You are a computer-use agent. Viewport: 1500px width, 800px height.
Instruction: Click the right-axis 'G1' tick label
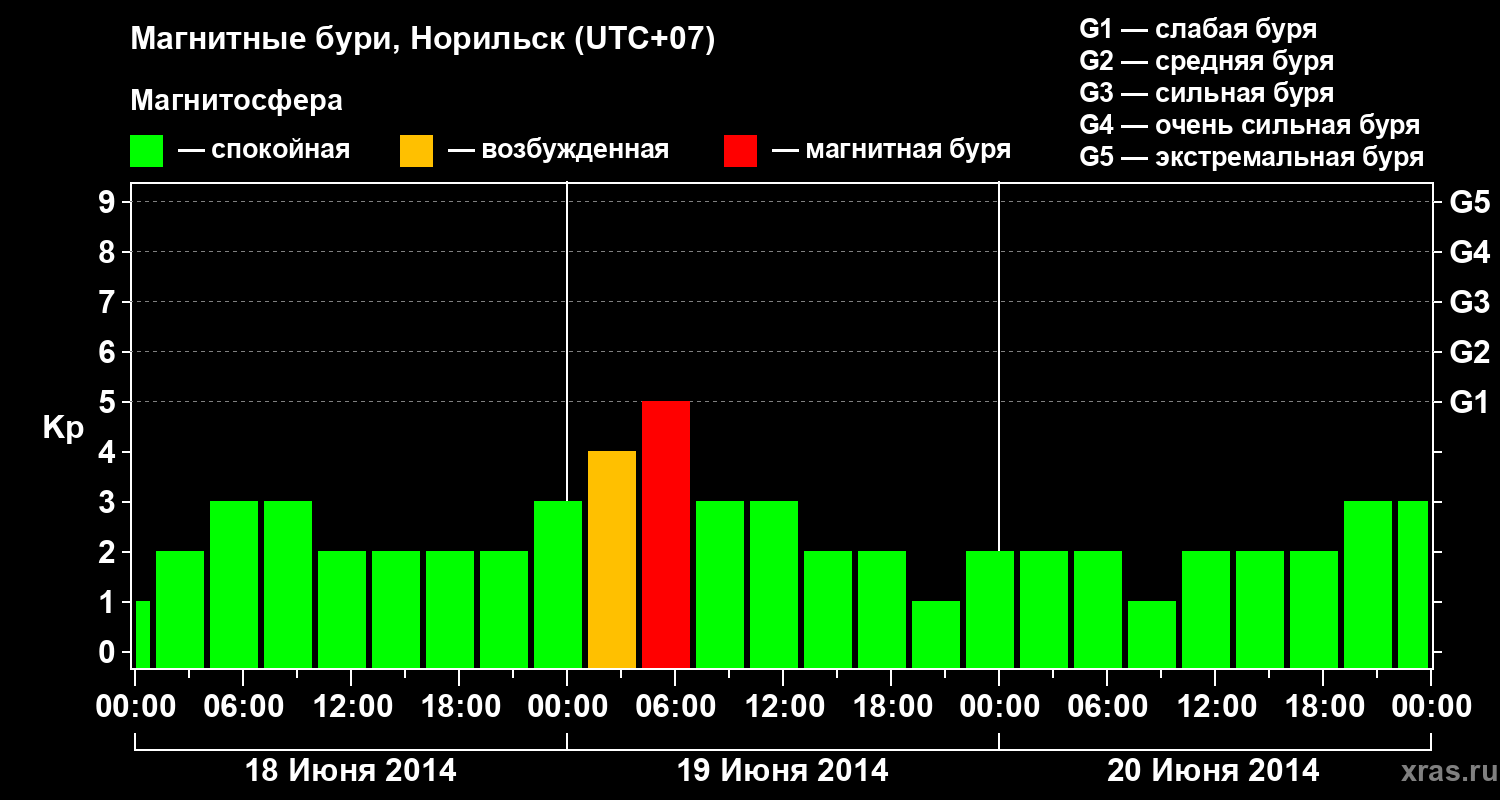pos(1469,402)
